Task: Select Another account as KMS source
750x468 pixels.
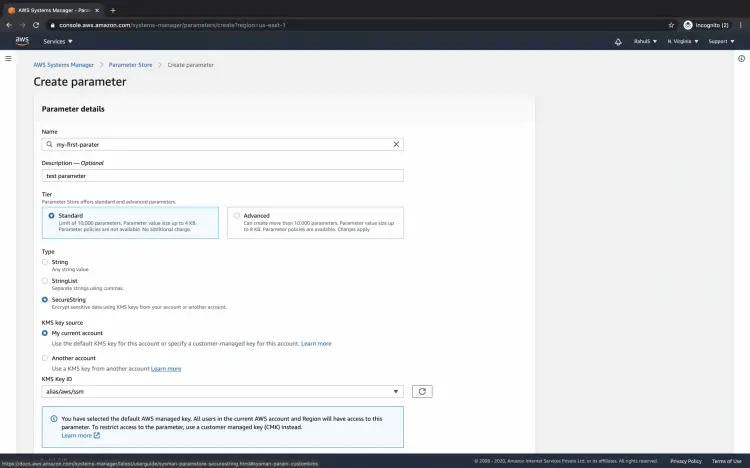Action: tap(45, 358)
